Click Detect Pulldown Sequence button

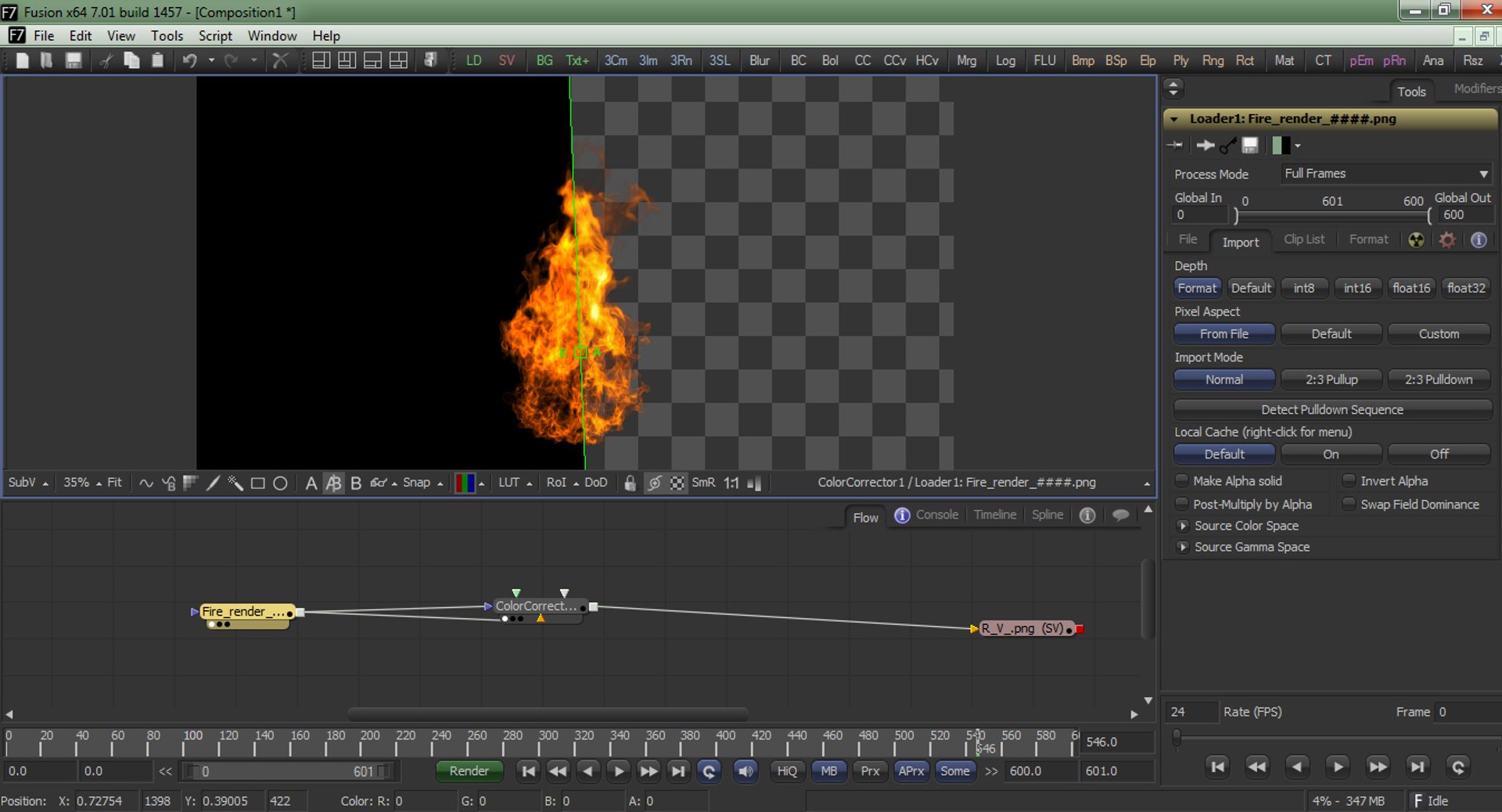[1332, 409]
